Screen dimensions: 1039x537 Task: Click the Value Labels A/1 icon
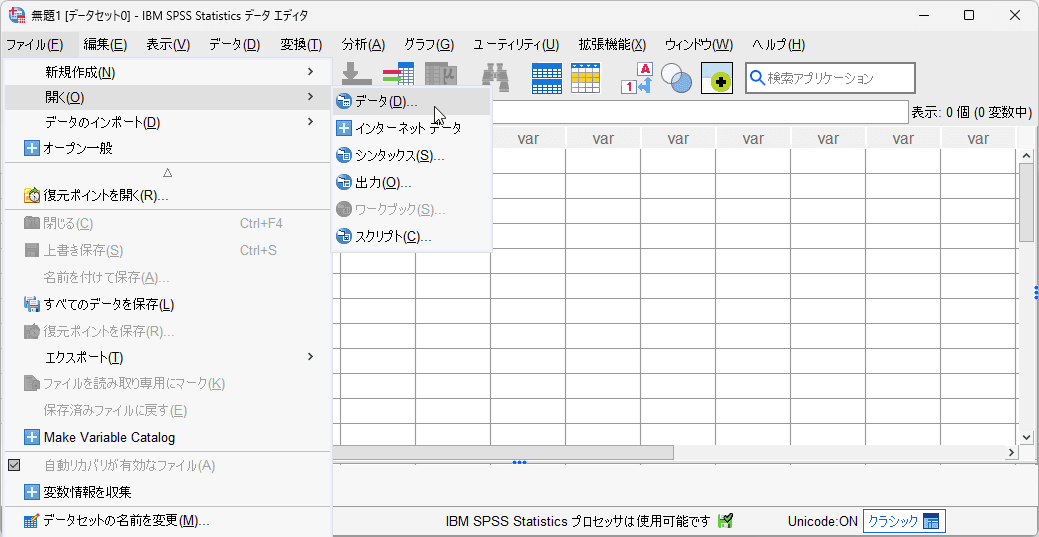637,78
